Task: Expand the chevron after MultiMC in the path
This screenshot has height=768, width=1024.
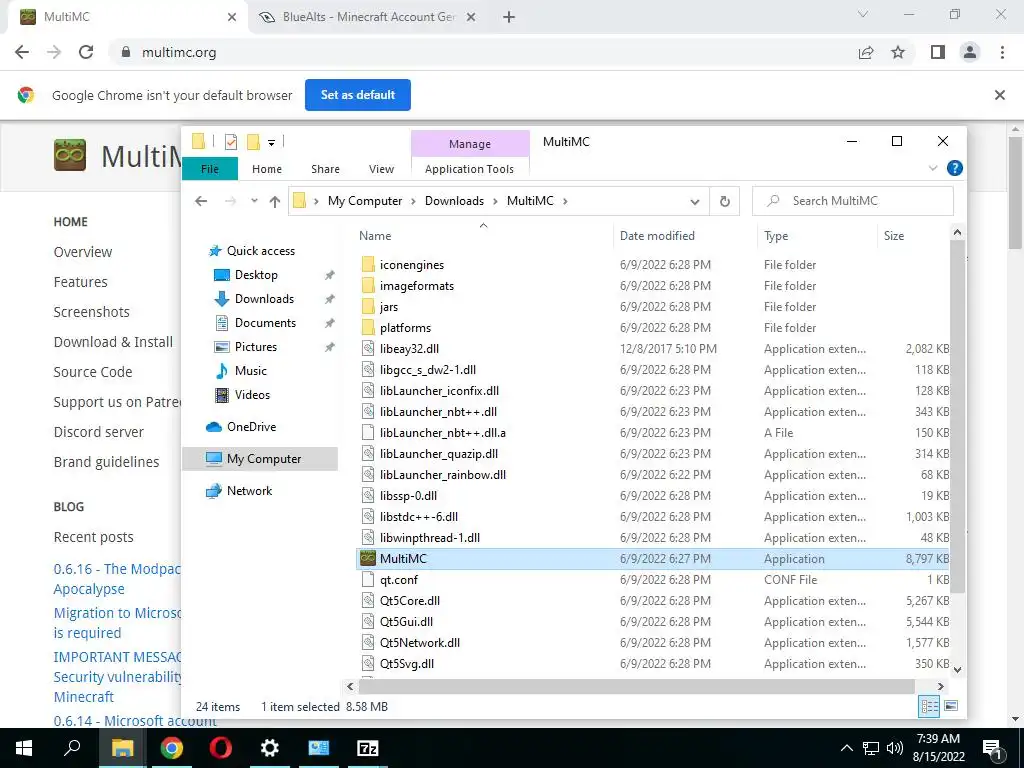Action: pyautogui.click(x=565, y=201)
